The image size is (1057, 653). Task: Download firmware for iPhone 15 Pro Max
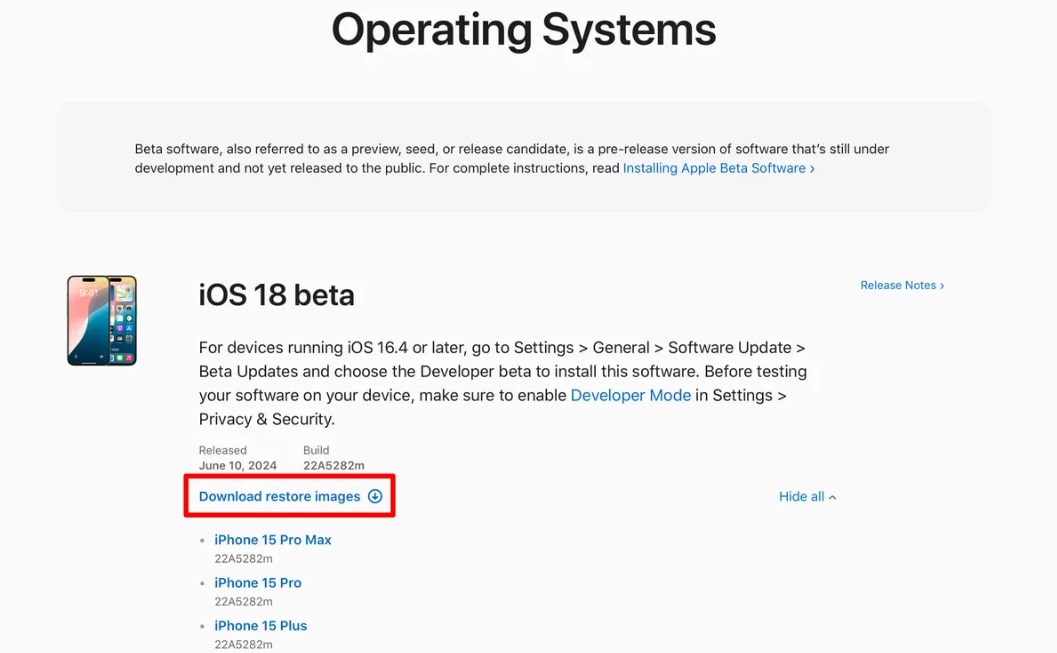coord(273,540)
